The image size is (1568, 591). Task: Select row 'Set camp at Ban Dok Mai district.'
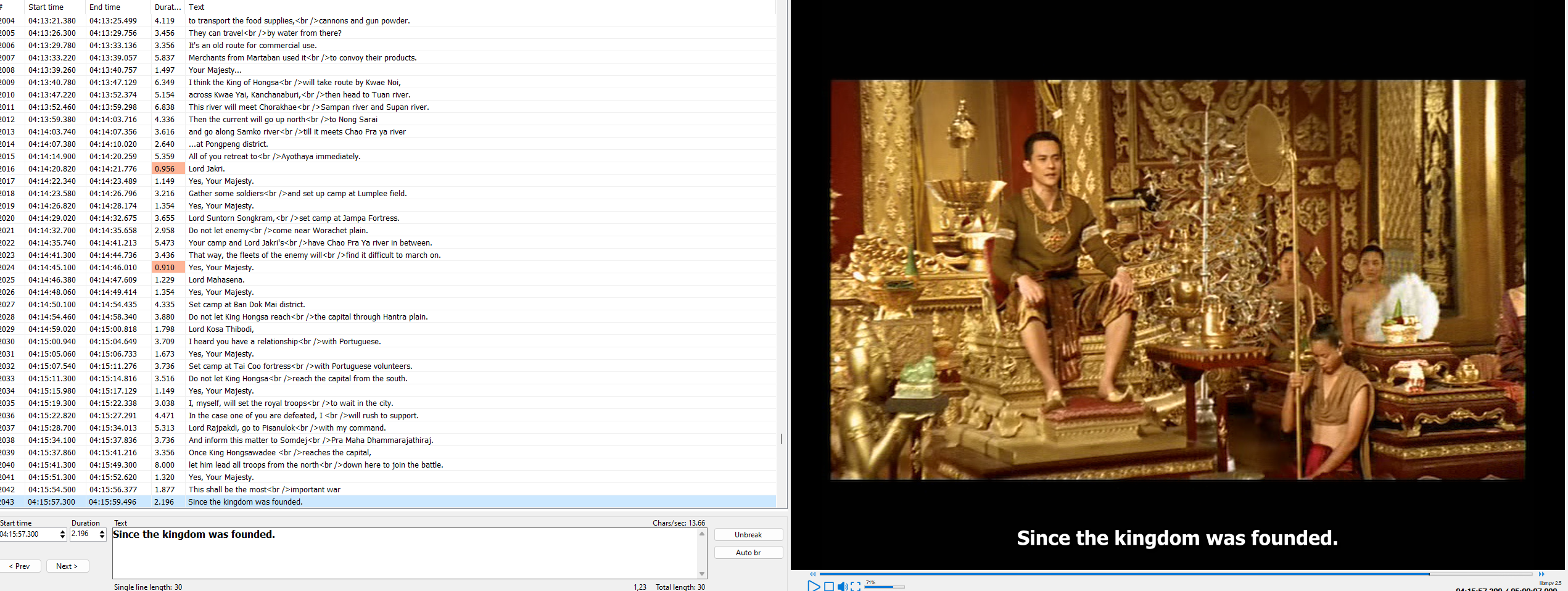[387, 305]
